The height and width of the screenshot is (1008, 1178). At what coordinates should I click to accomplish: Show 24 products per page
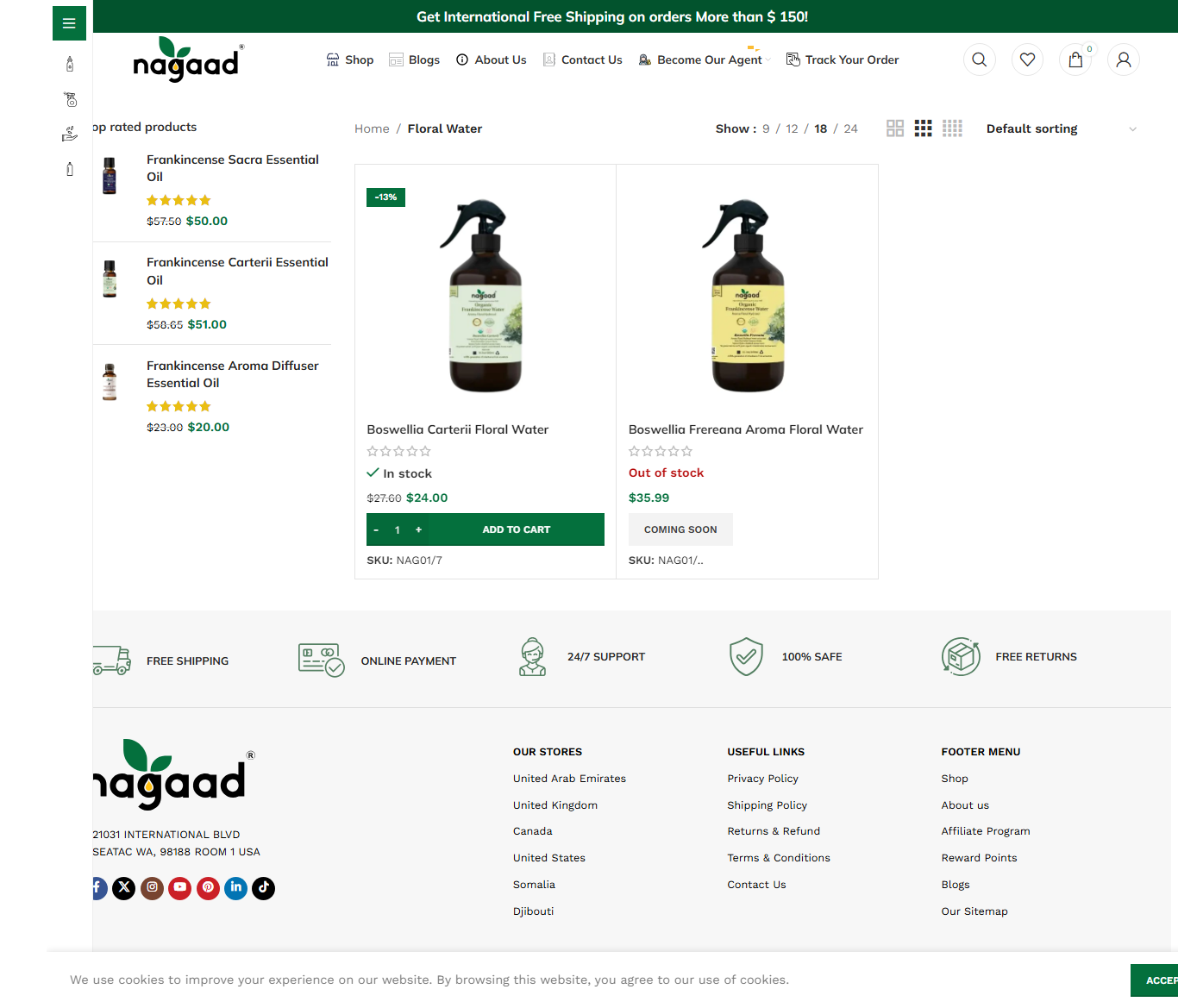(x=850, y=128)
